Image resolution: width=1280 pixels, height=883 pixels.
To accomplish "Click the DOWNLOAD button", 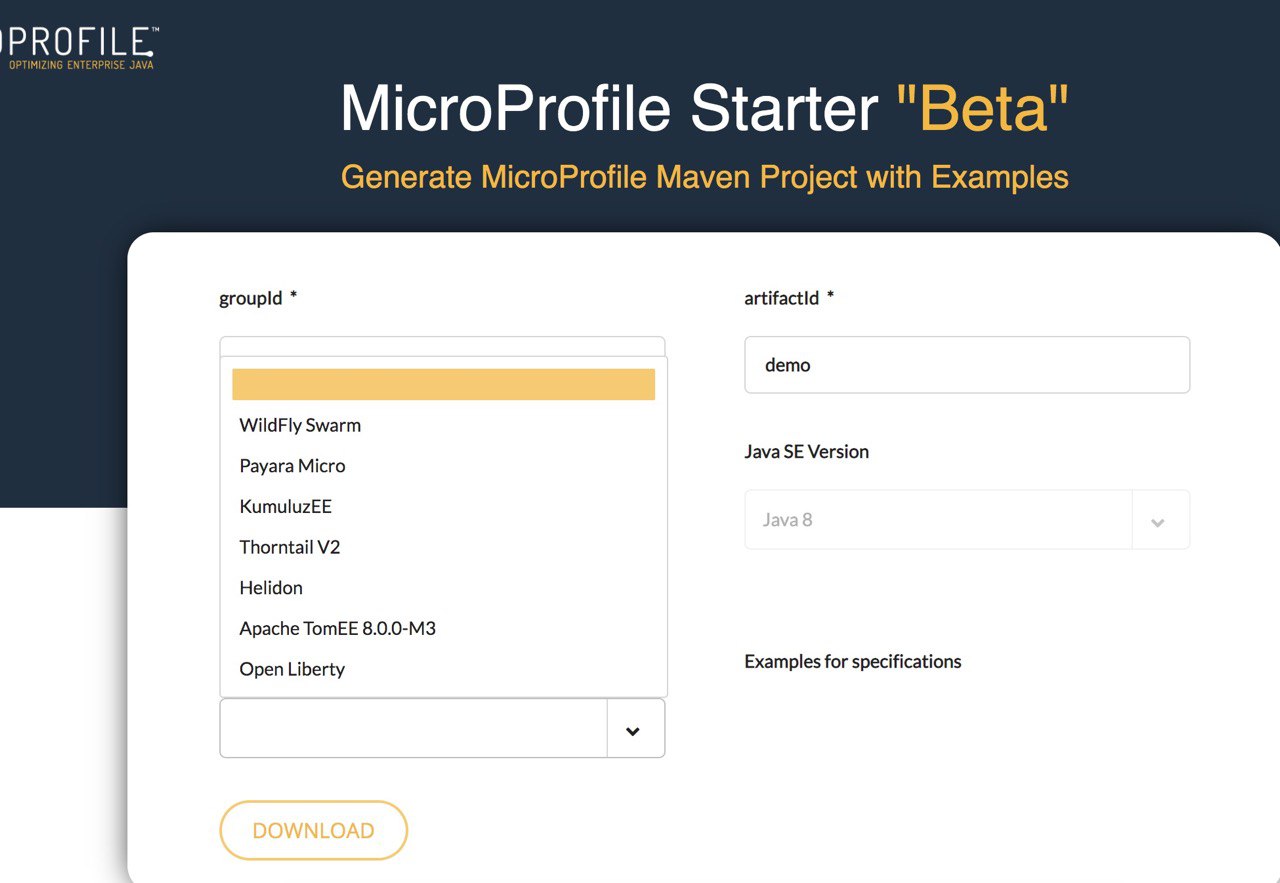I will tap(313, 830).
